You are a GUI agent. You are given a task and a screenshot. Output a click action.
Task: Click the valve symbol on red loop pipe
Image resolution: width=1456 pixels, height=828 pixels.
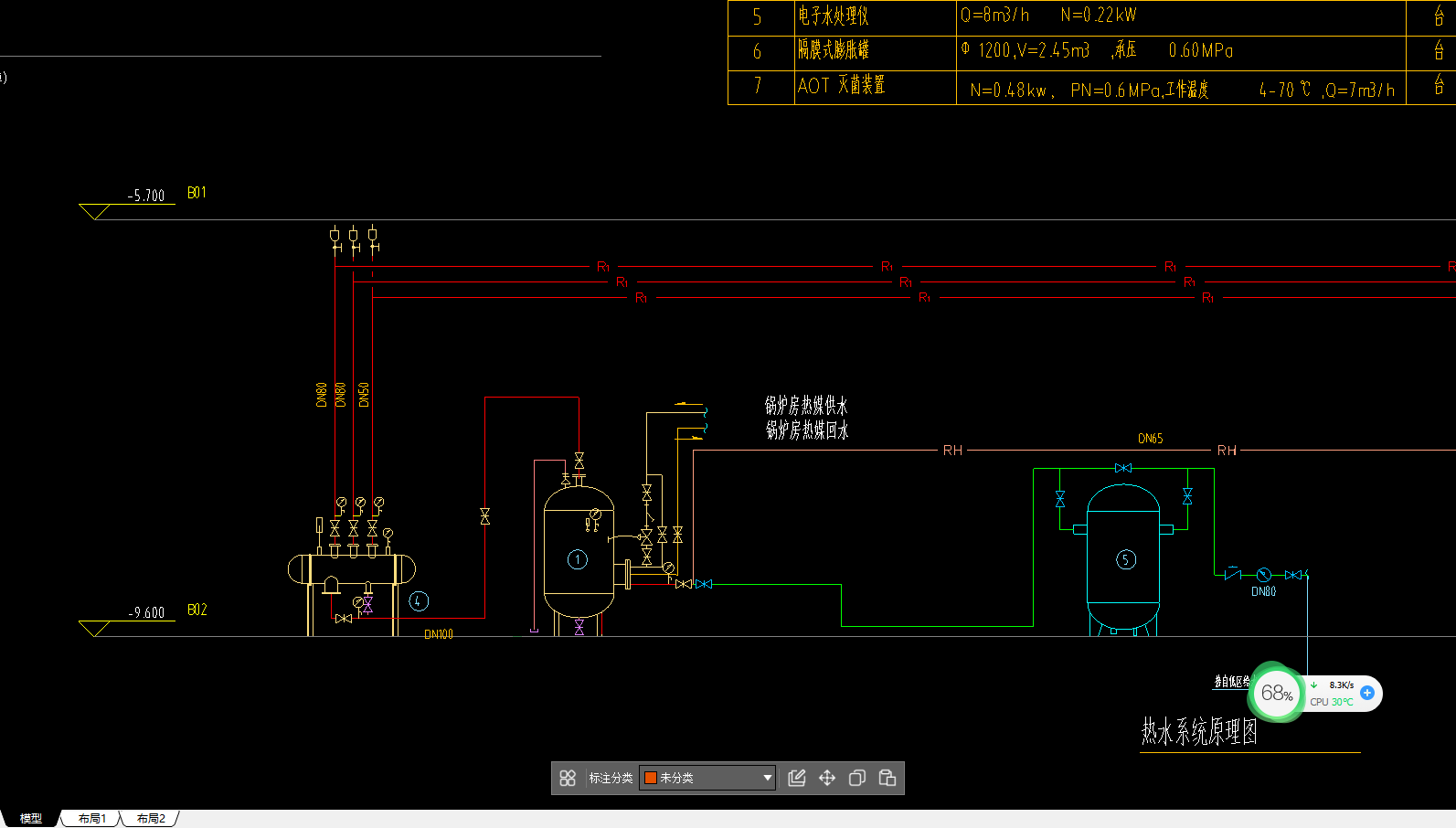pos(484,516)
